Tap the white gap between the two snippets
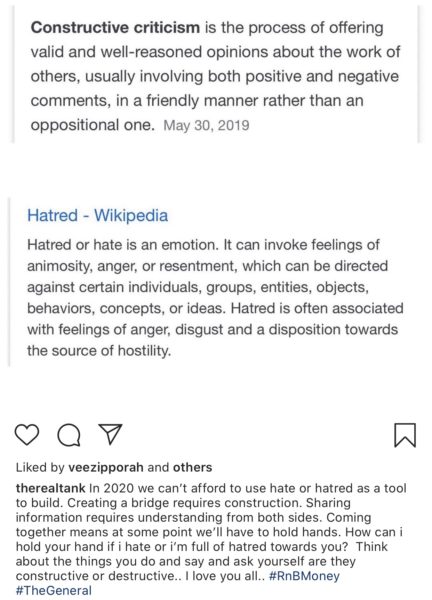 coord(216,171)
